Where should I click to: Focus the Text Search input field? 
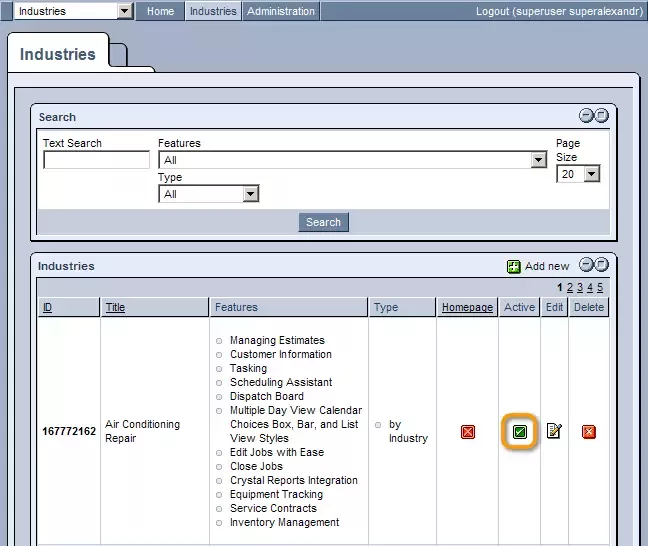(96, 160)
